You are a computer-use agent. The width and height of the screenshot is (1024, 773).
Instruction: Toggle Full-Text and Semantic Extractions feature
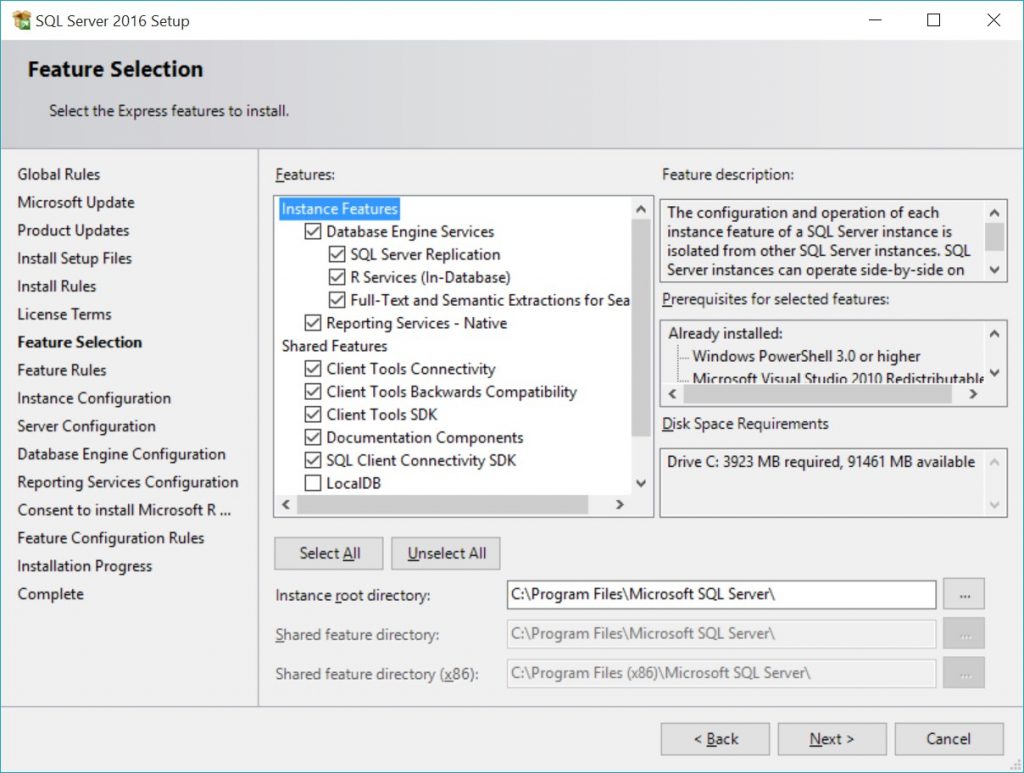(339, 300)
